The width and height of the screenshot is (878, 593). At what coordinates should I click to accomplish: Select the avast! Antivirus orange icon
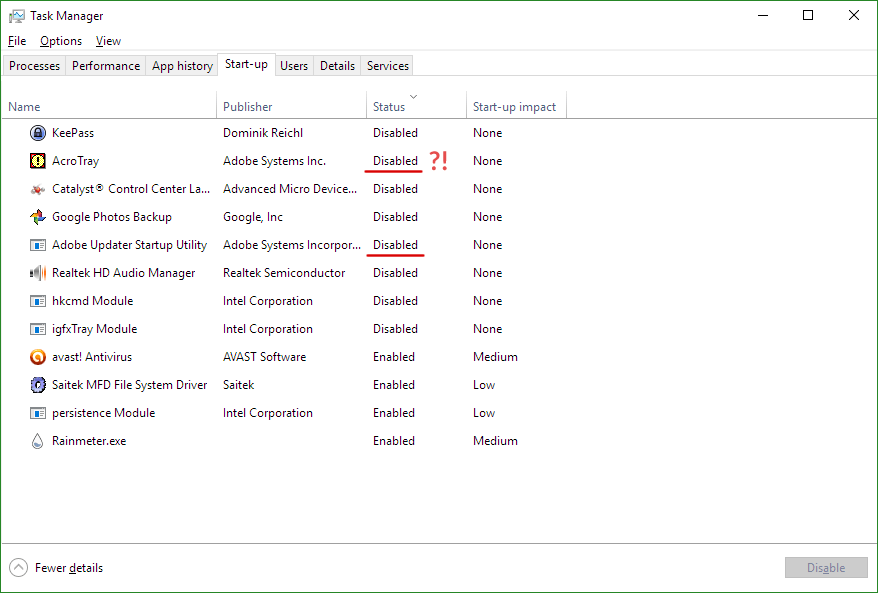point(38,357)
